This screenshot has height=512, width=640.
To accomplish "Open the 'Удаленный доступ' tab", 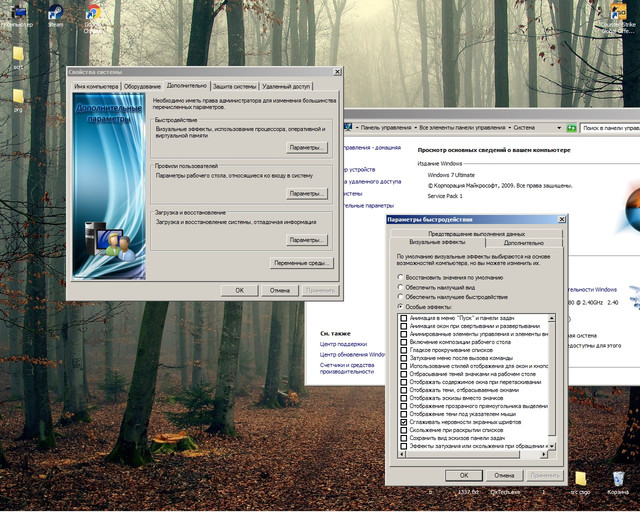I will [286, 87].
